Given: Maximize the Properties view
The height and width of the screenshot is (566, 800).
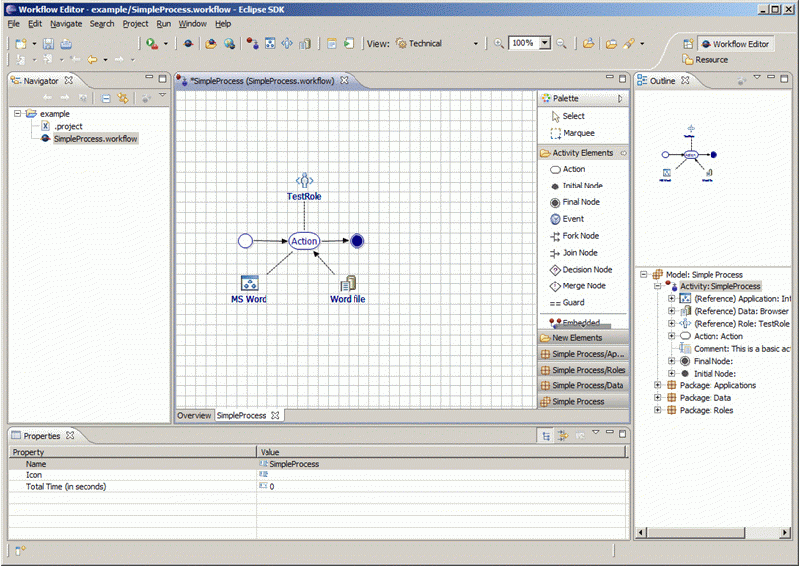Looking at the screenshot, I should pyautogui.click(x=622, y=434).
